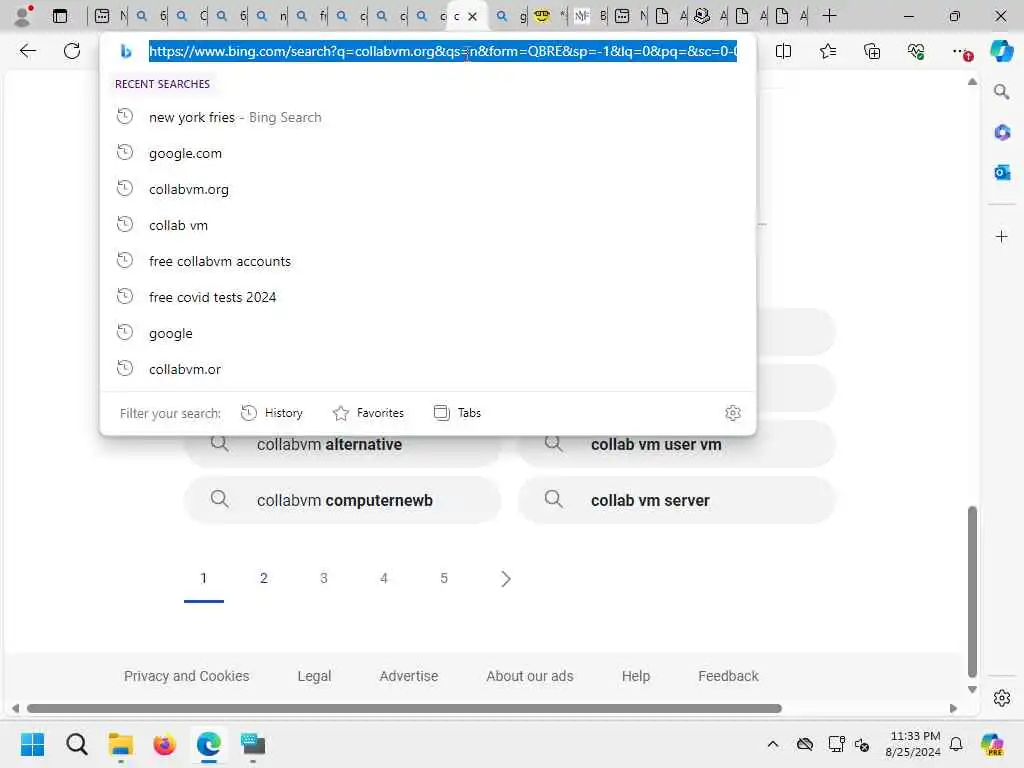Open Advertise footer link
Image resolution: width=1024 pixels, height=768 pixels.
pyautogui.click(x=409, y=677)
